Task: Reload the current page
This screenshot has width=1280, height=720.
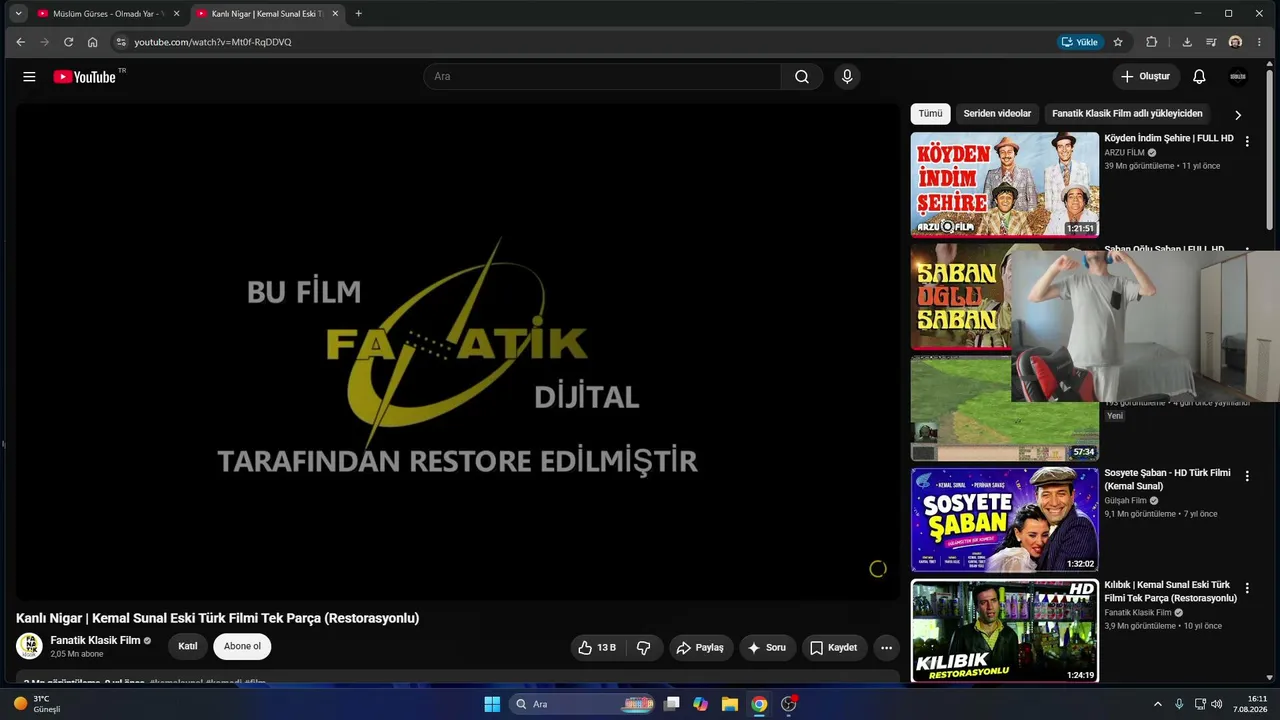Action: [68, 42]
